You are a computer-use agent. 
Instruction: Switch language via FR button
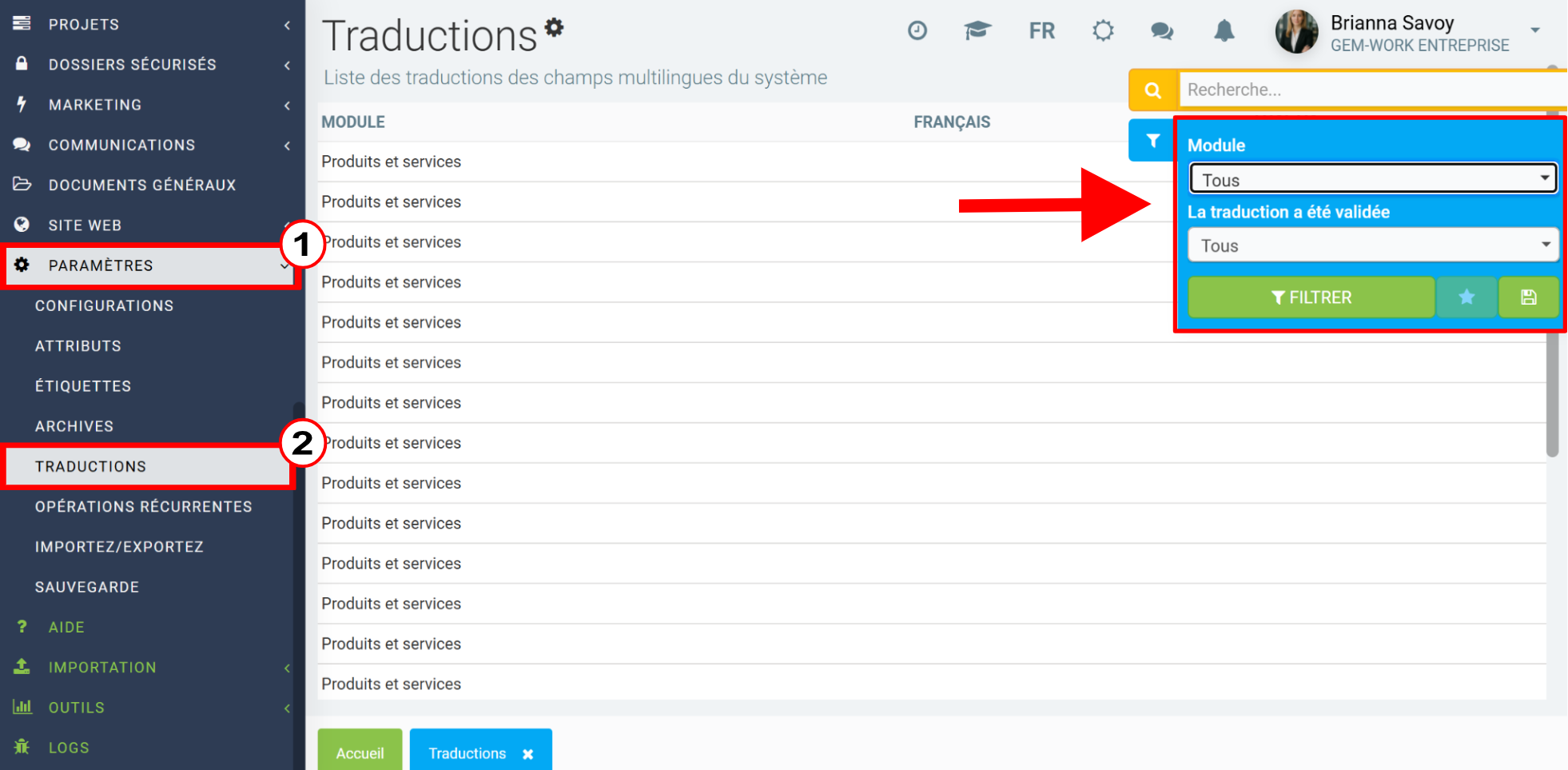pos(1041,31)
